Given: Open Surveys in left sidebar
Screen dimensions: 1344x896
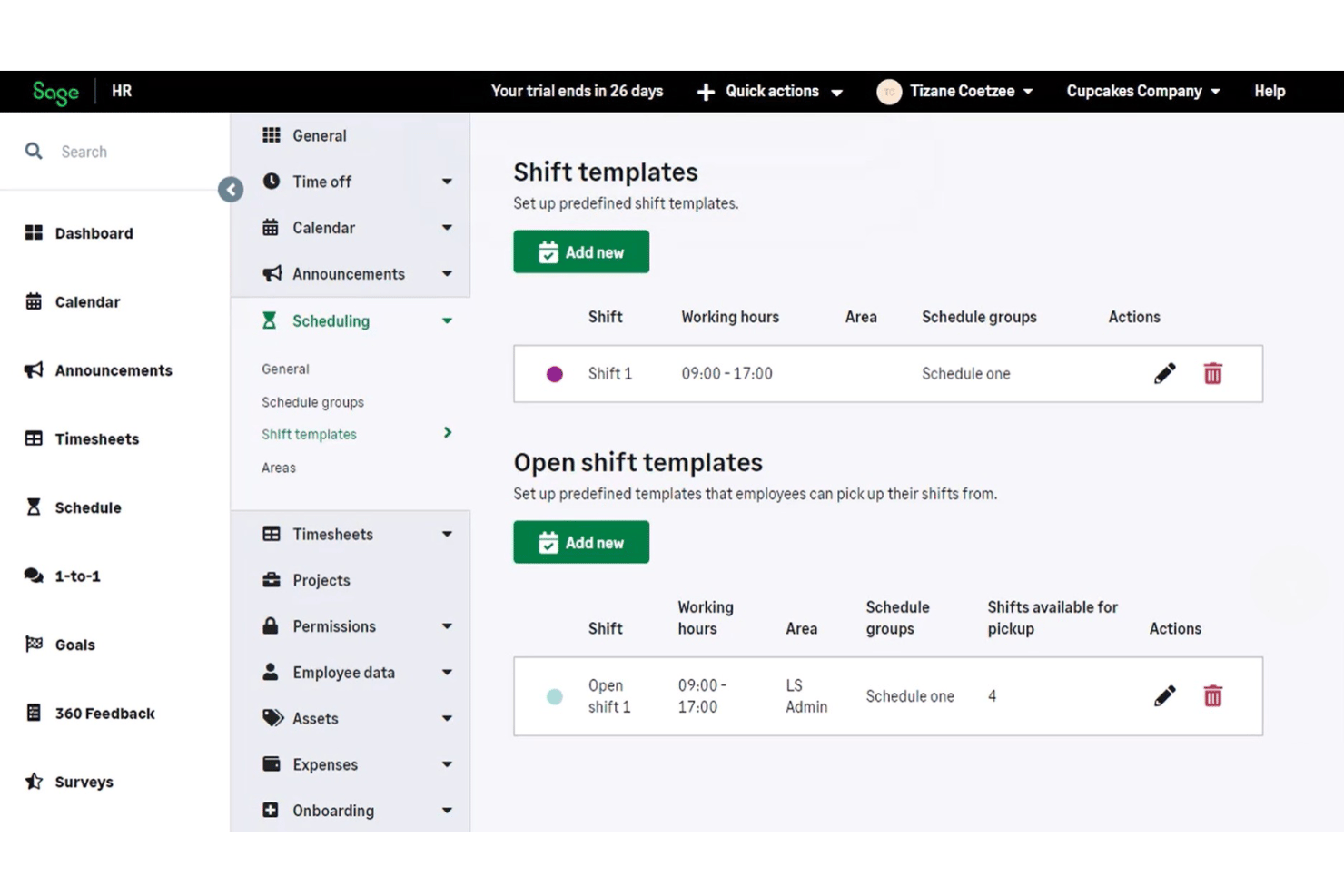Looking at the screenshot, I should [84, 782].
